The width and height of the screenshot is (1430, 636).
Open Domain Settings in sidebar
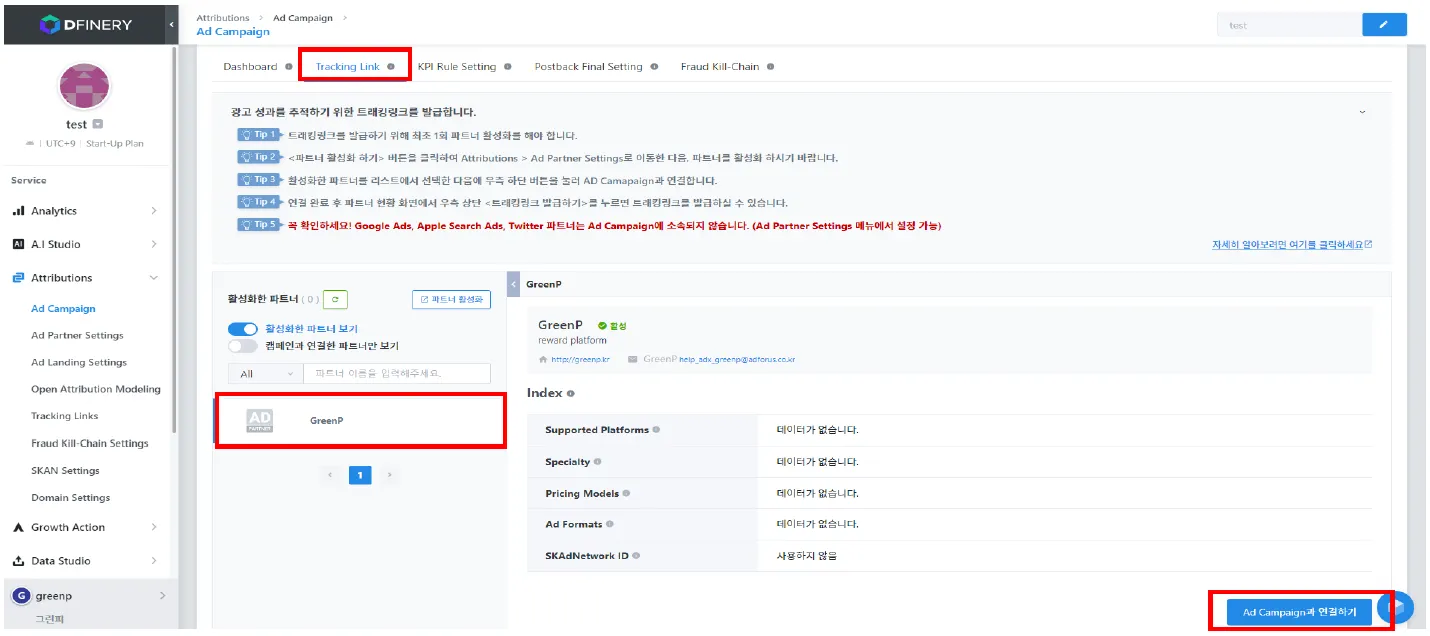tap(70, 497)
